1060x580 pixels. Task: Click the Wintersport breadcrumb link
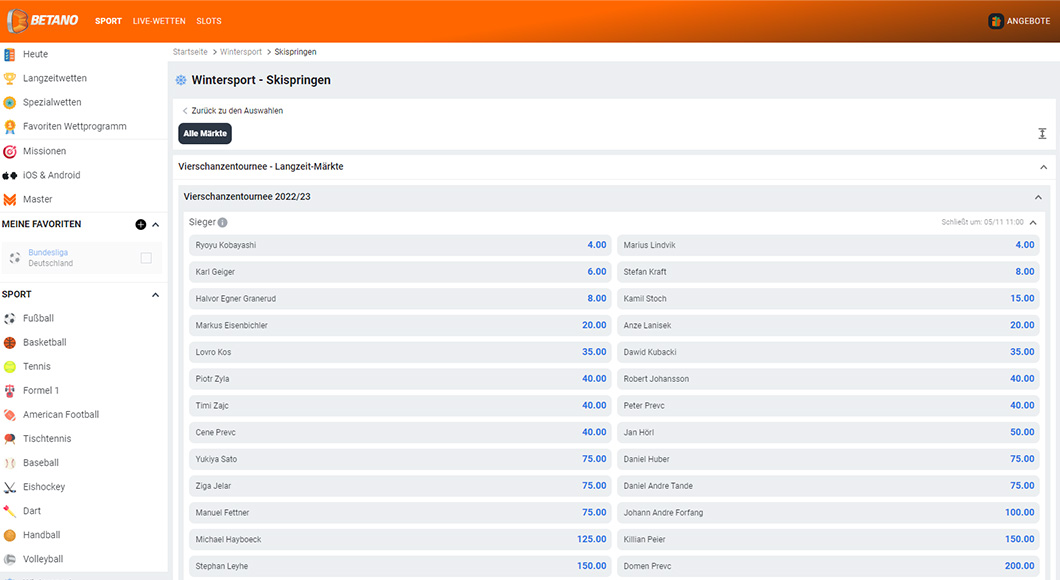241,52
